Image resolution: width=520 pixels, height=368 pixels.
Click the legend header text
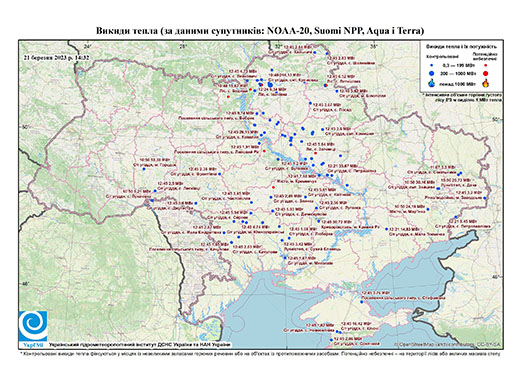point(462,47)
